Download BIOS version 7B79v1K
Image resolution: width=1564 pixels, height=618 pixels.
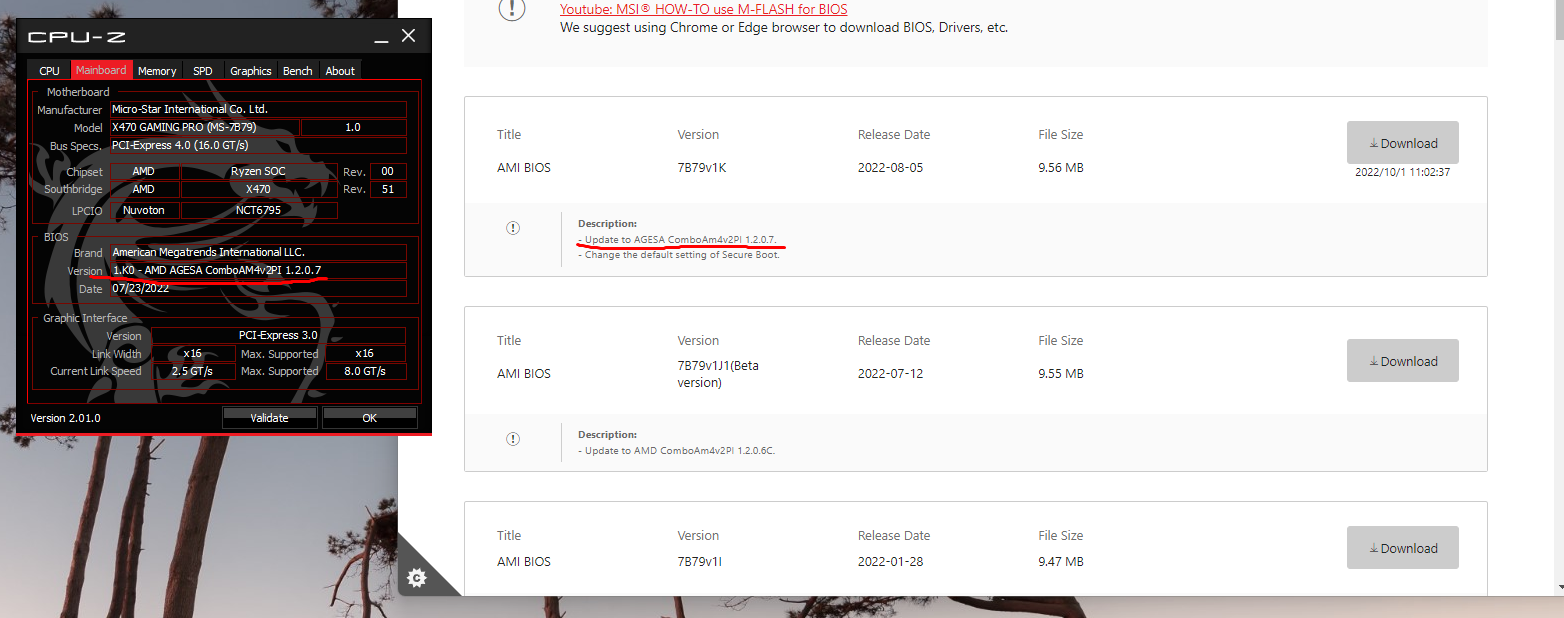[1402, 143]
